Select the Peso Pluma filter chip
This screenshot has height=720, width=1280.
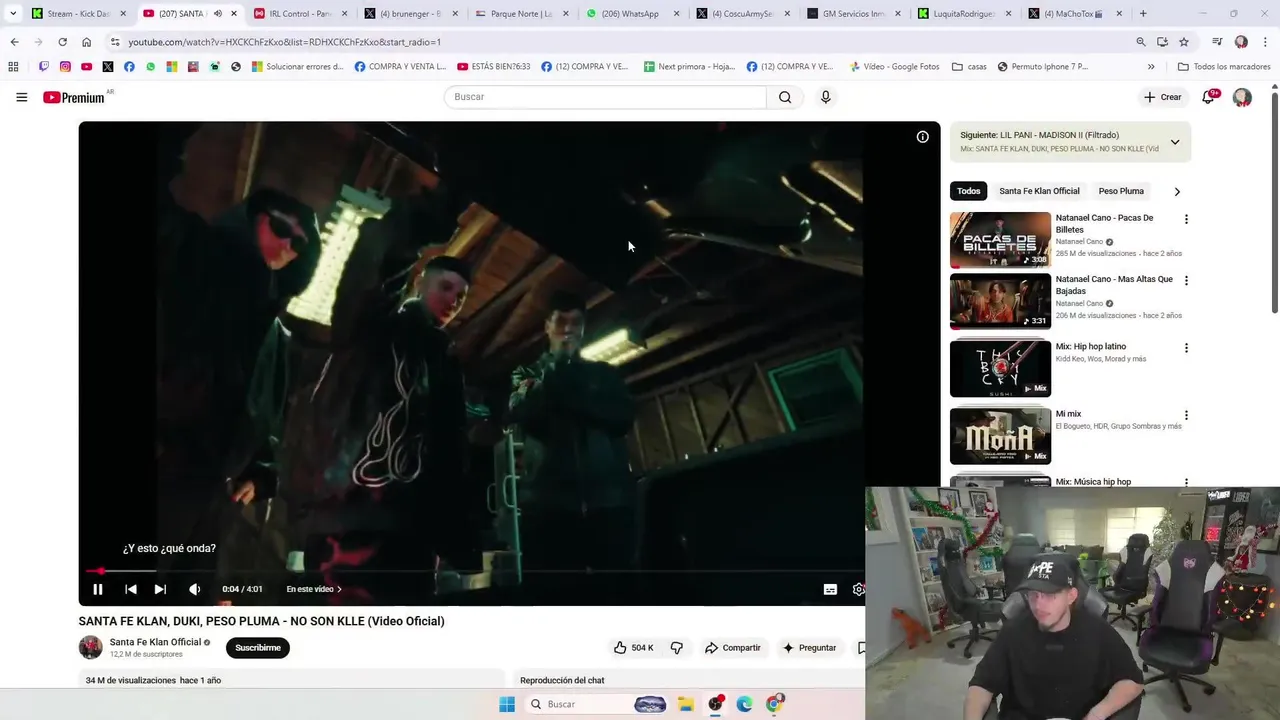tap(1121, 191)
